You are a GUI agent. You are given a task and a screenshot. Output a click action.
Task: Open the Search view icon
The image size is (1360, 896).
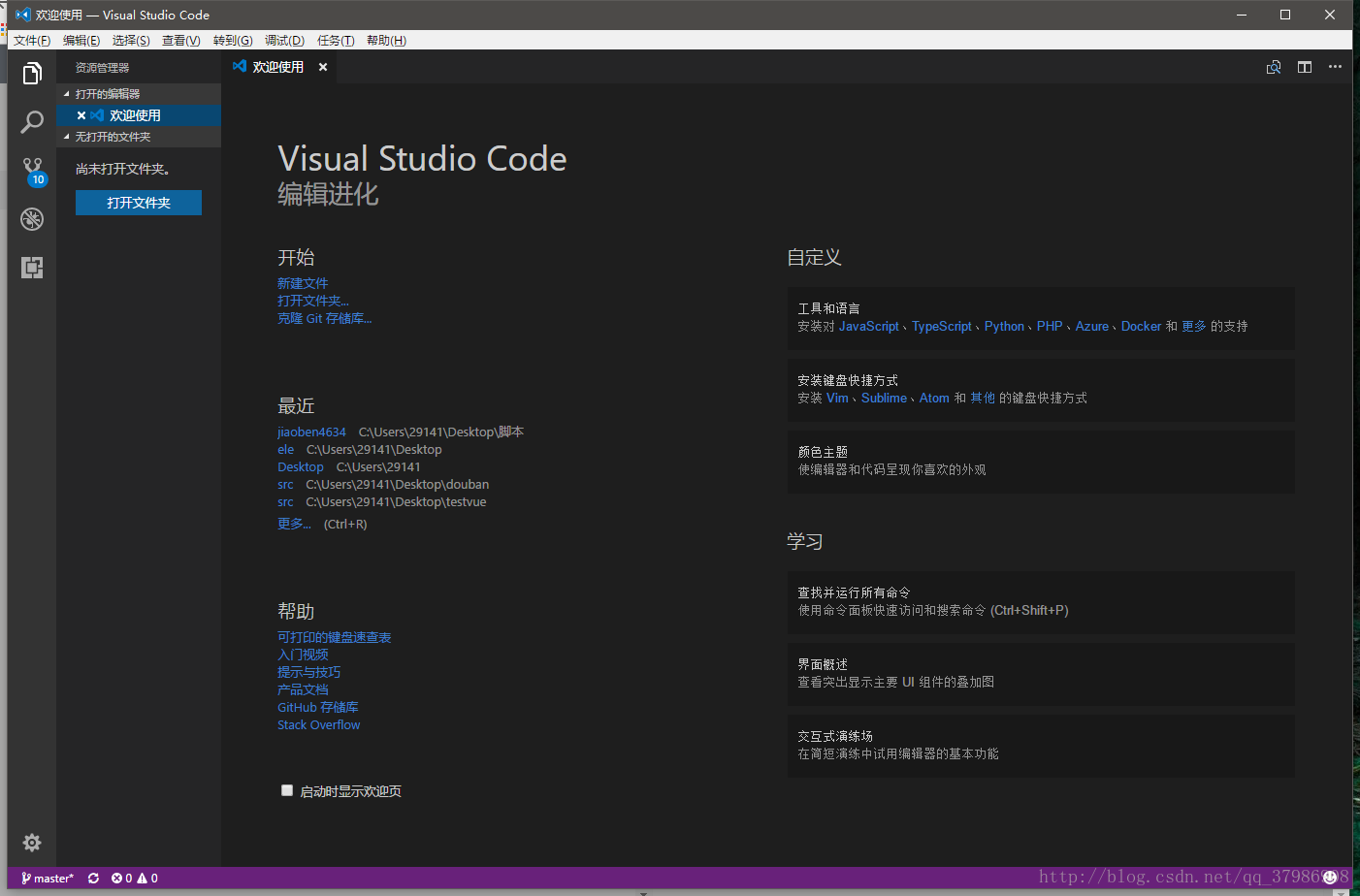[x=32, y=122]
